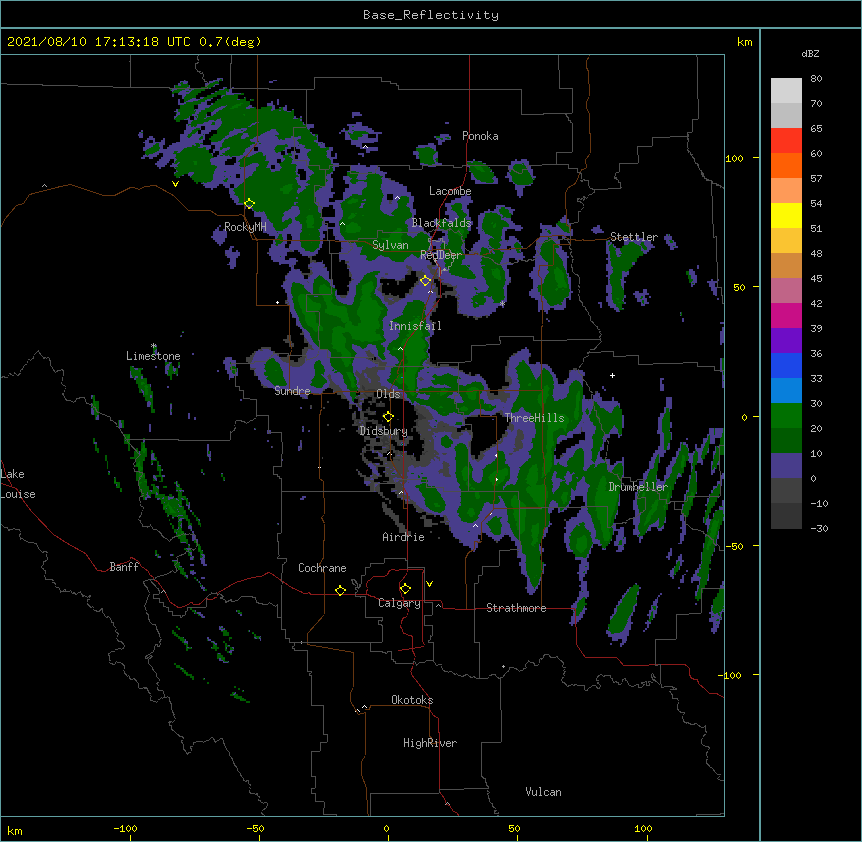Click the Didsbury label

[383, 431]
